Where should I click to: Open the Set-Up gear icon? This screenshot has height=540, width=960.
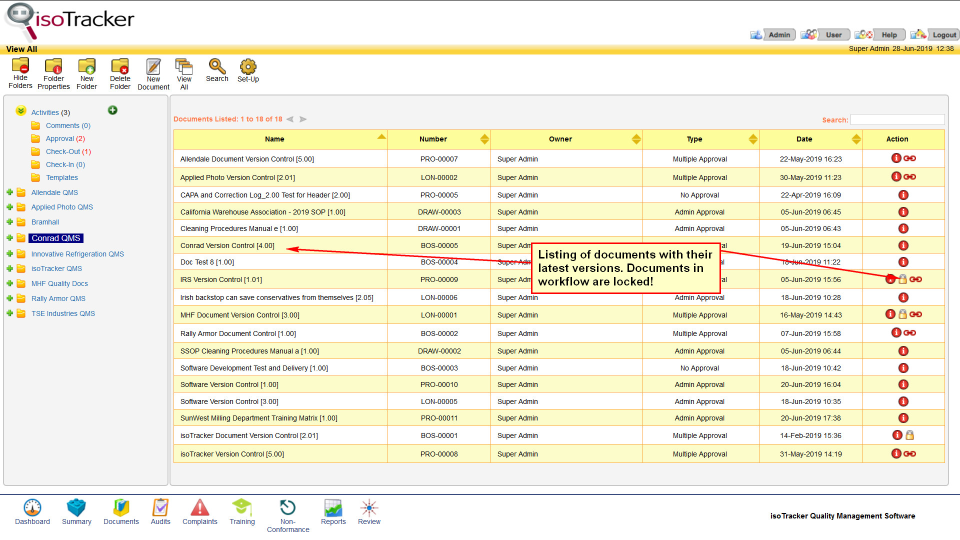click(248, 67)
